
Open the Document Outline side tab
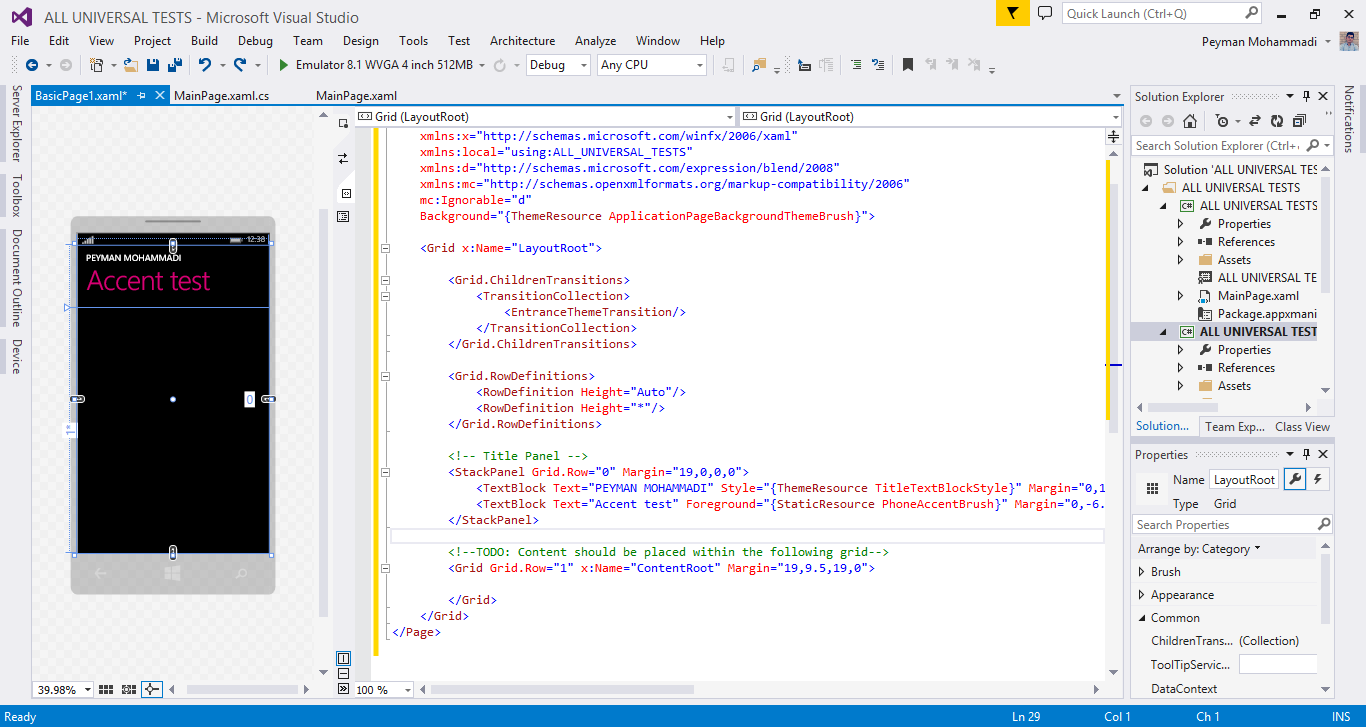point(15,278)
